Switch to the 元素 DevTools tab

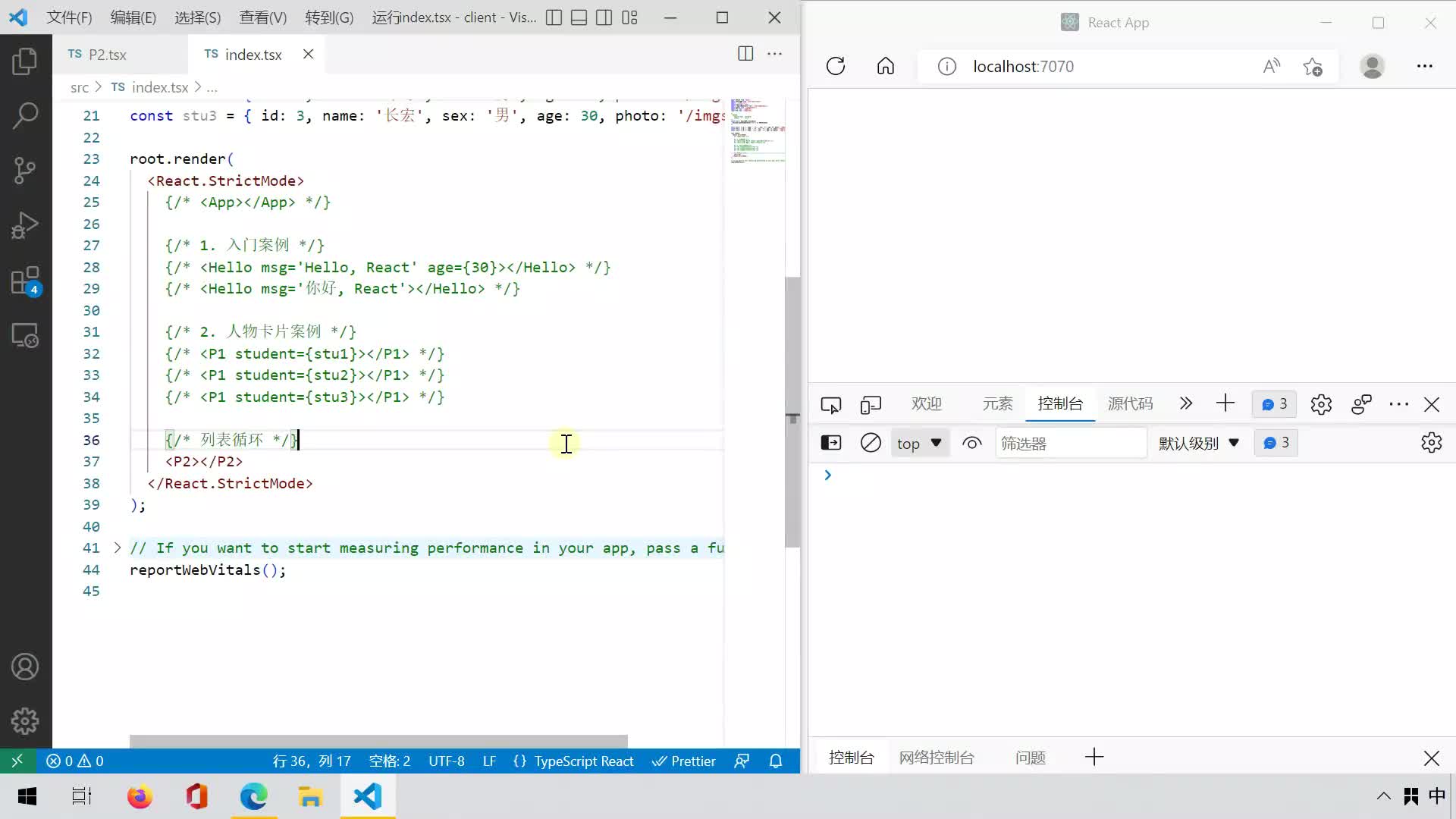pyautogui.click(x=997, y=403)
